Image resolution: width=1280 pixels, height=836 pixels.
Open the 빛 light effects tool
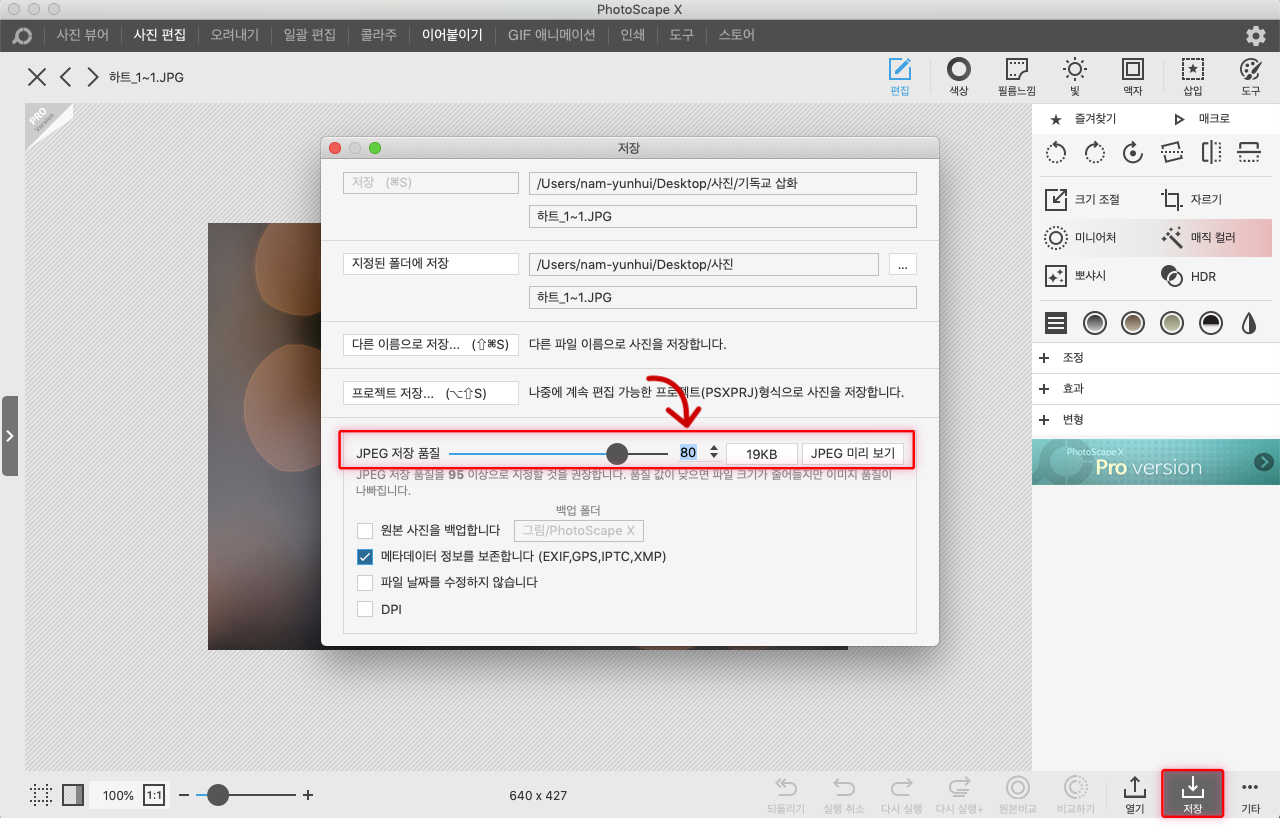(x=1075, y=76)
